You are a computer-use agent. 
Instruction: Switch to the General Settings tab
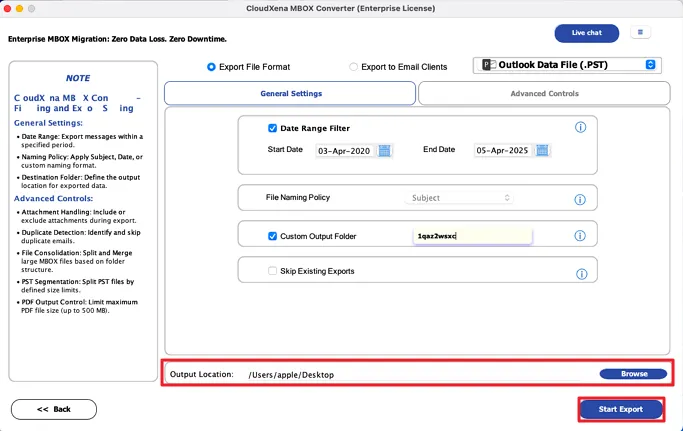tap(290, 93)
